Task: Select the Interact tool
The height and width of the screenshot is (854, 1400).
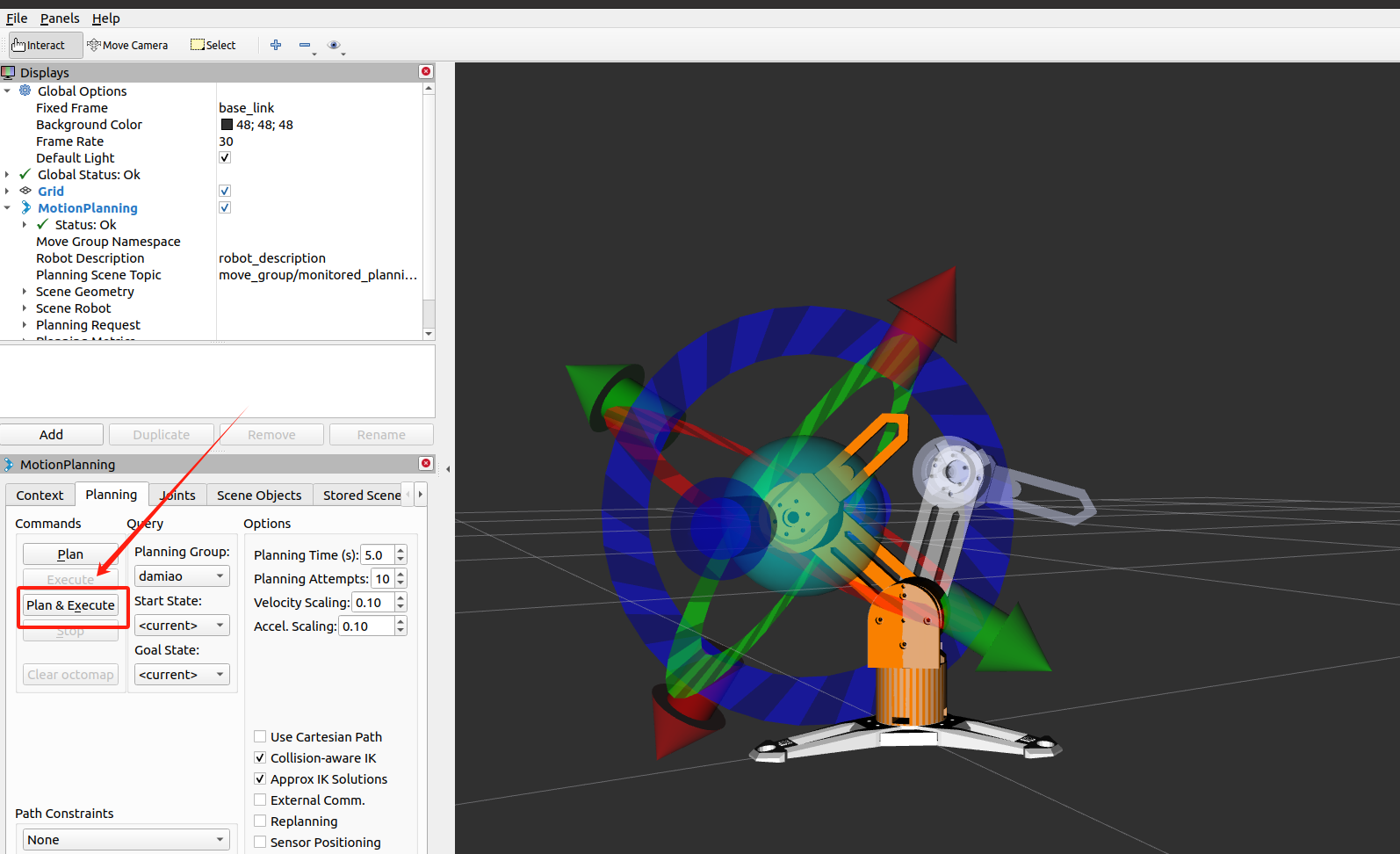Action: click(x=46, y=45)
